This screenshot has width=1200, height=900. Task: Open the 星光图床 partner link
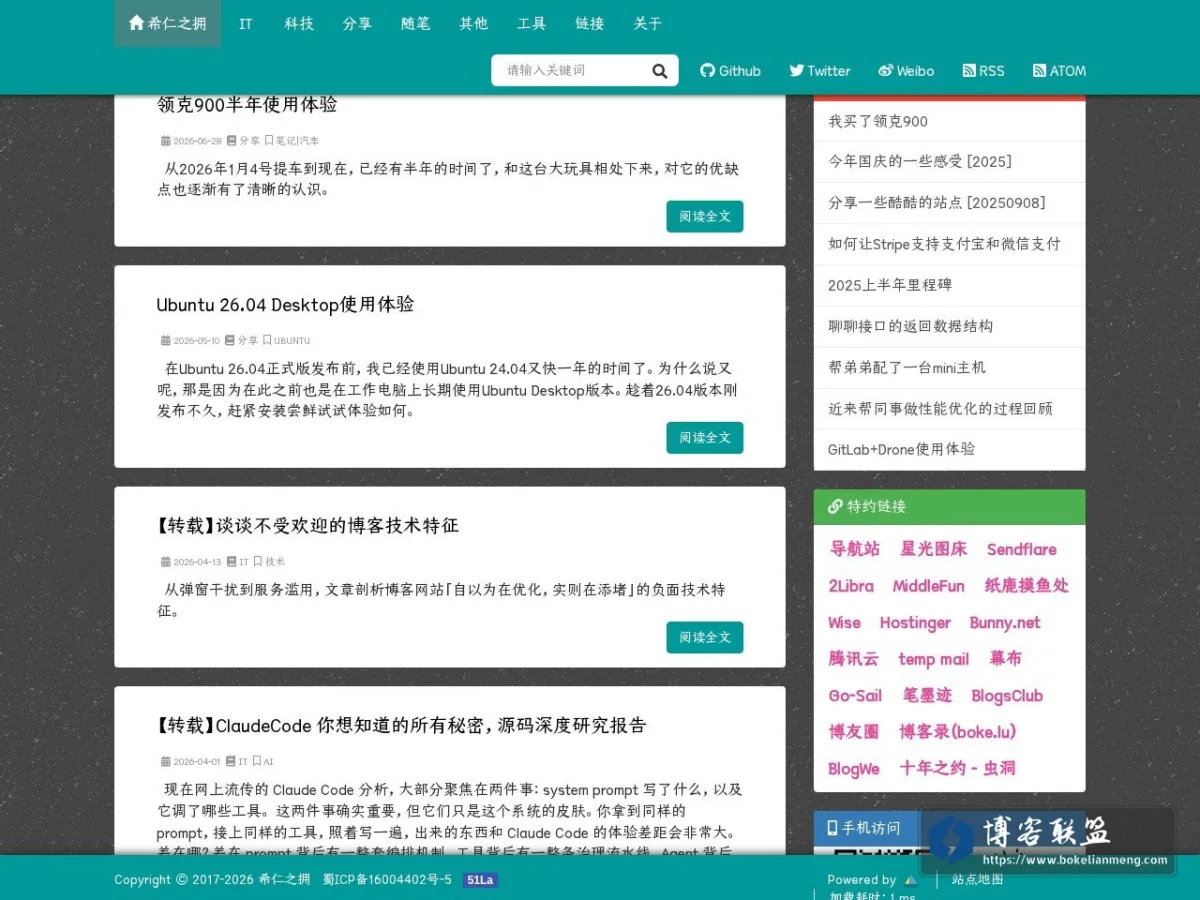(934, 549)
